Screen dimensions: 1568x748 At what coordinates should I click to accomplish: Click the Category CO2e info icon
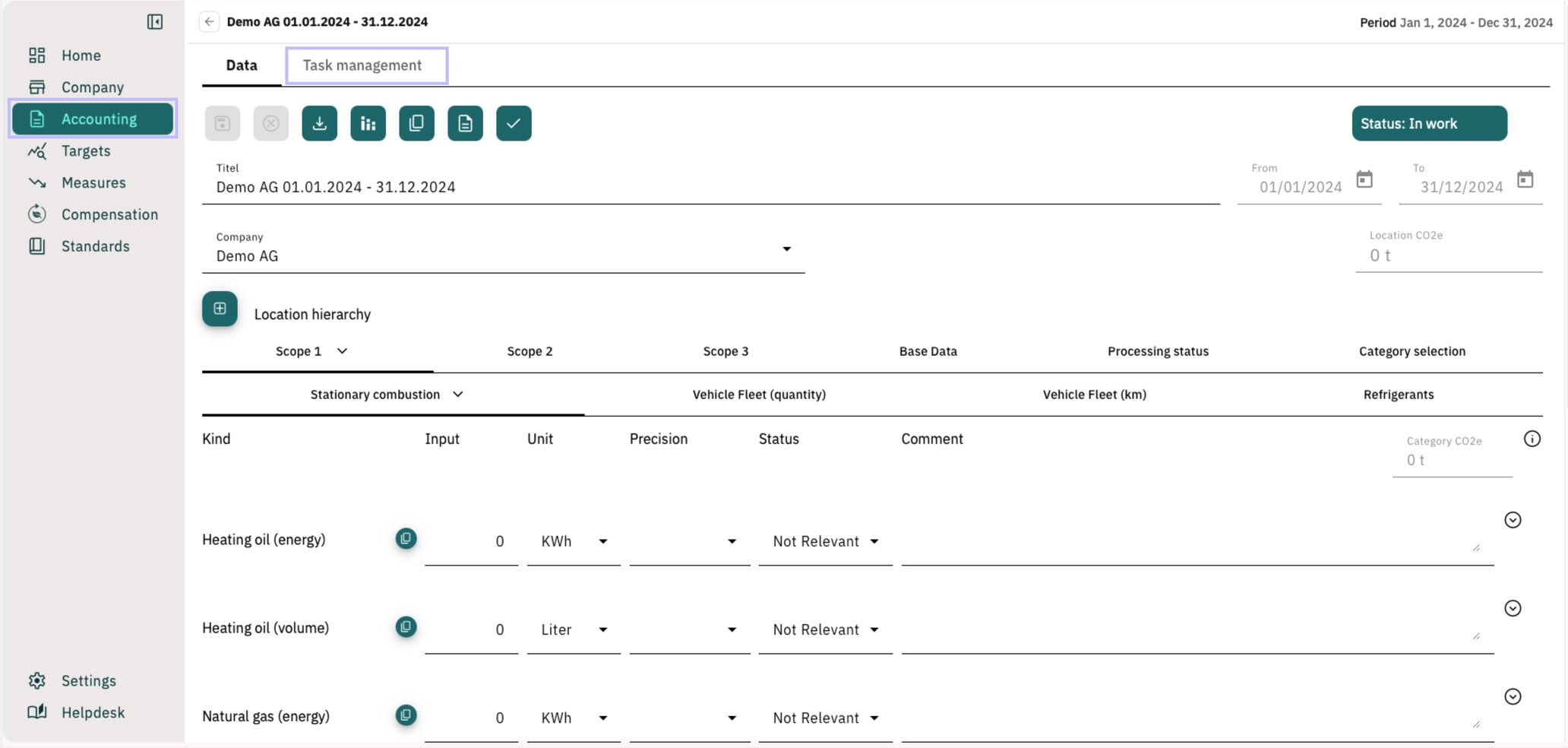1532,439
